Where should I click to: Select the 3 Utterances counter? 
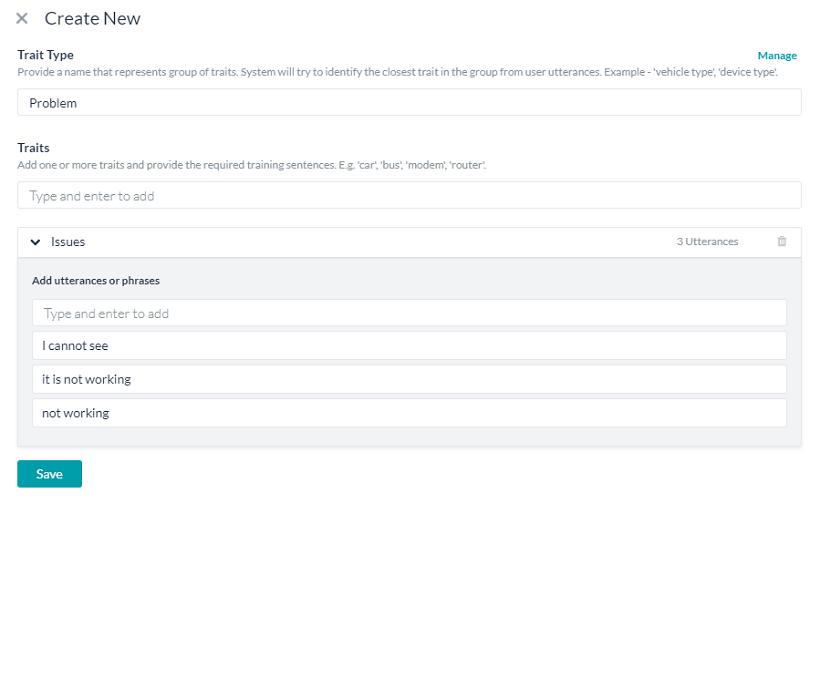pyautogui.click(x=708, y=241)
